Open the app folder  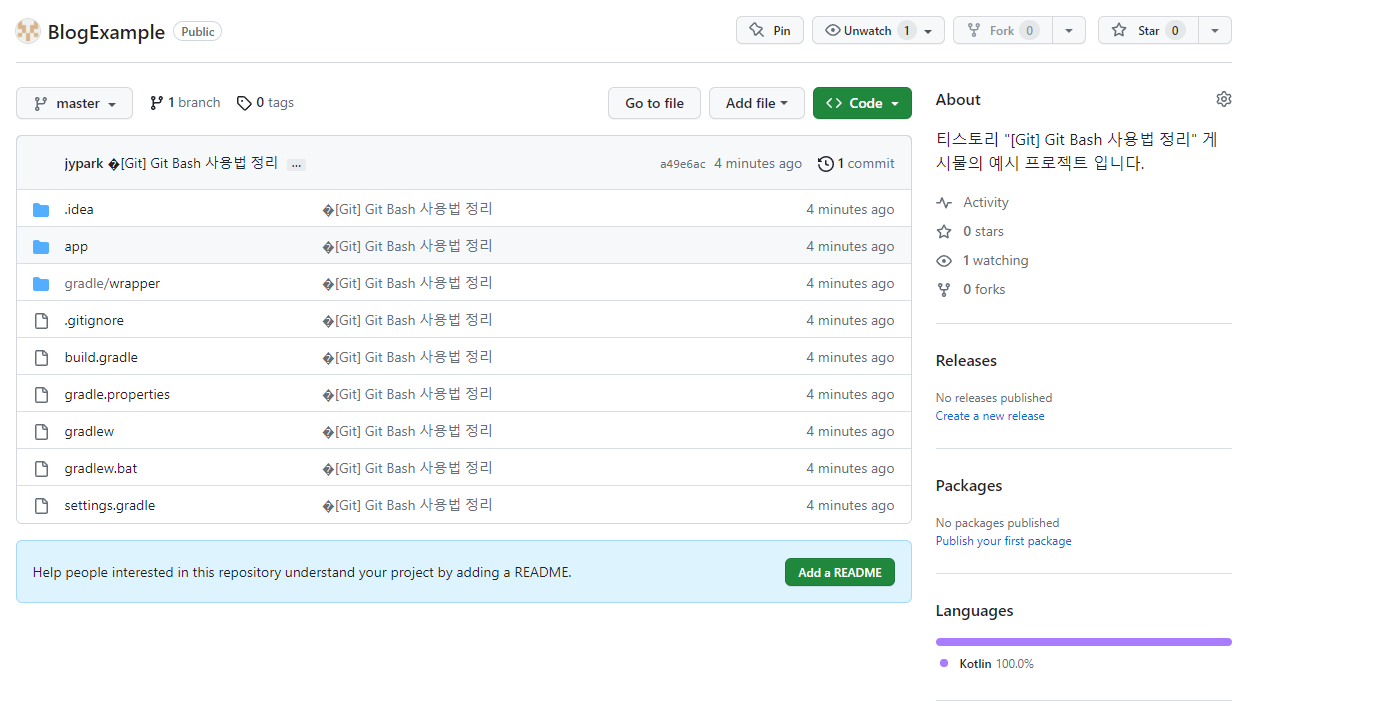pos(76,247)
